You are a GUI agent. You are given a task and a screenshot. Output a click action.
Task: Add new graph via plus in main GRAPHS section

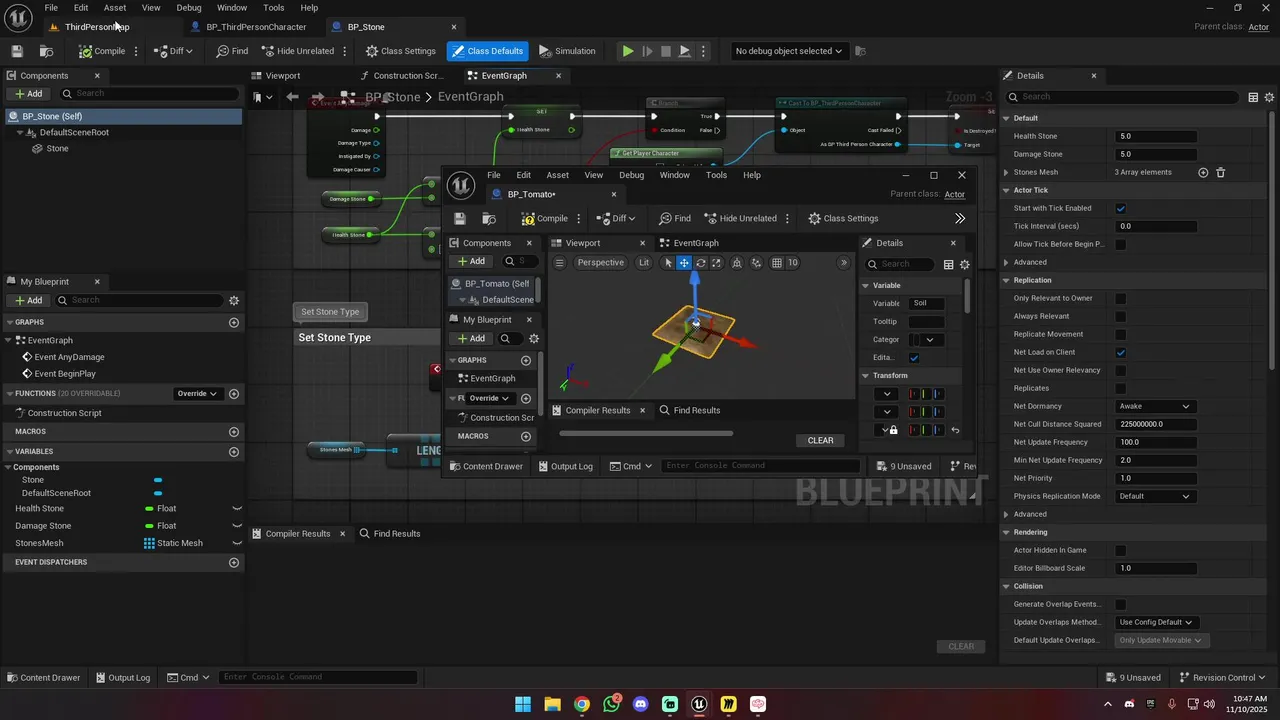click(x=234, y=322)
